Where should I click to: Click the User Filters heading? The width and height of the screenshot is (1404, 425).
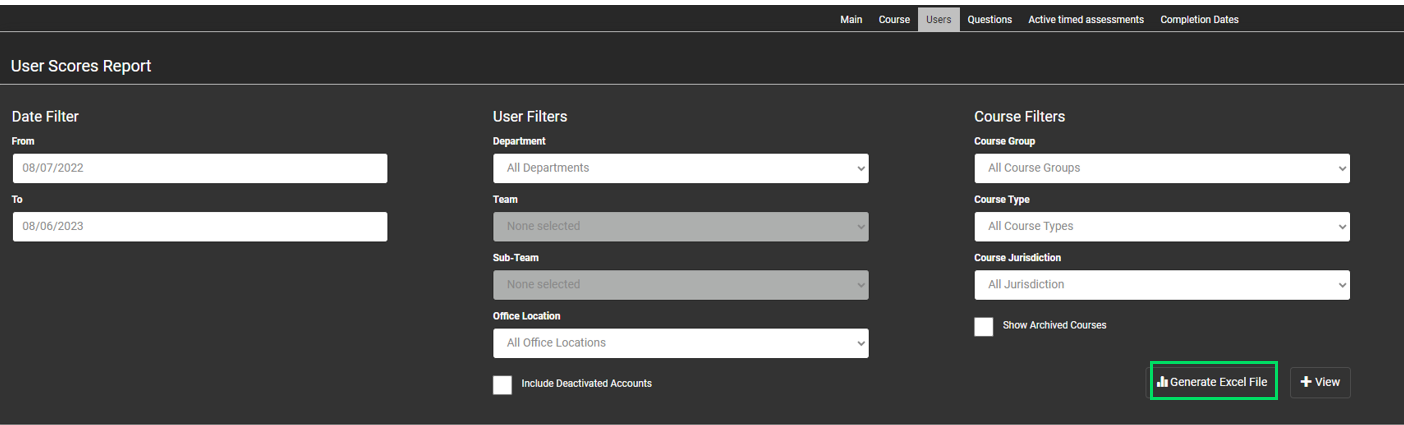(x=530, y=117)
